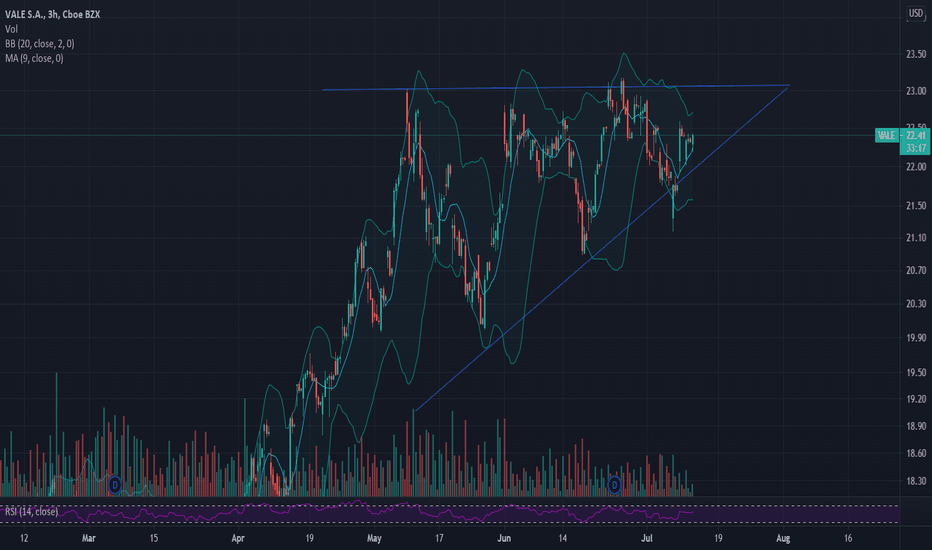Click the 21.50 price axis label
This screenshot has width=932, height=550.
click(915, 206)
